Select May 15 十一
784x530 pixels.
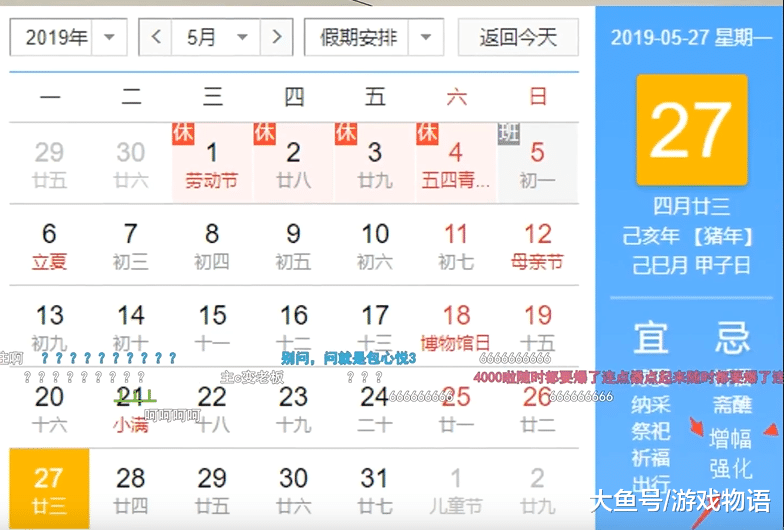click(x=212, y=326)
